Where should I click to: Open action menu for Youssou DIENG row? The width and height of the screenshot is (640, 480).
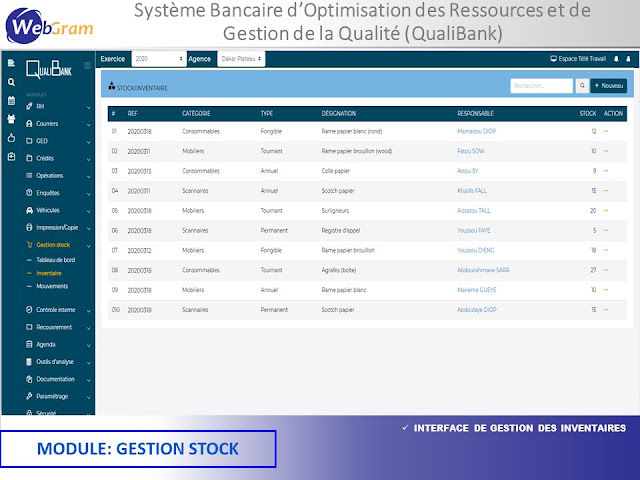[x=606, y=250]
